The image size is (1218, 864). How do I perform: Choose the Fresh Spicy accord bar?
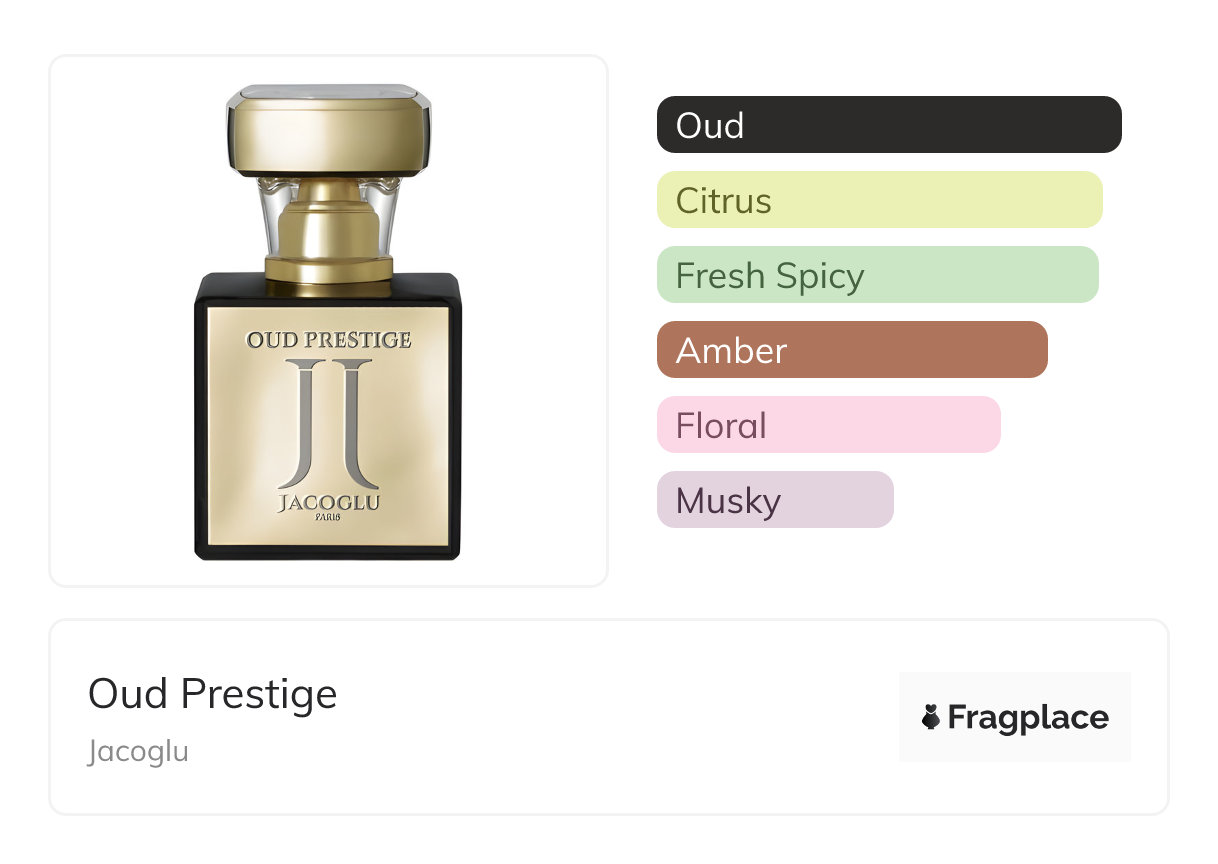click(x=877, y=275)
